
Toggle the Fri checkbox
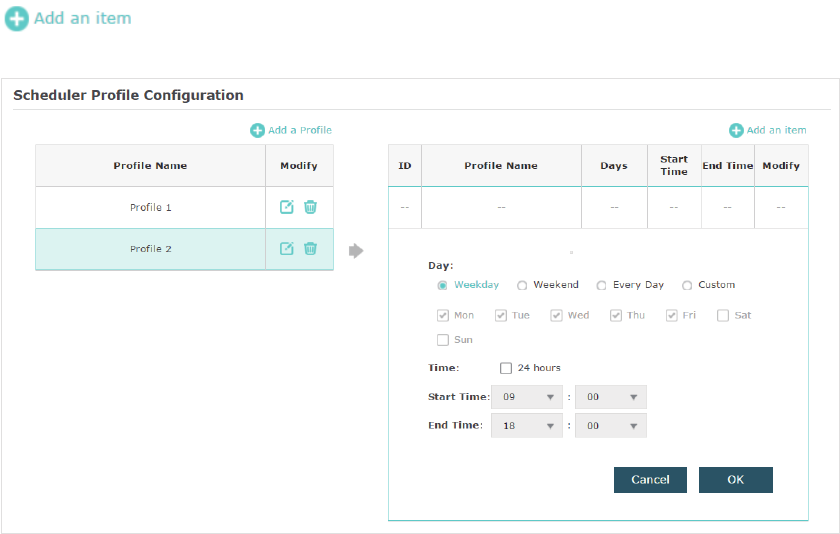tap(671, 315)
